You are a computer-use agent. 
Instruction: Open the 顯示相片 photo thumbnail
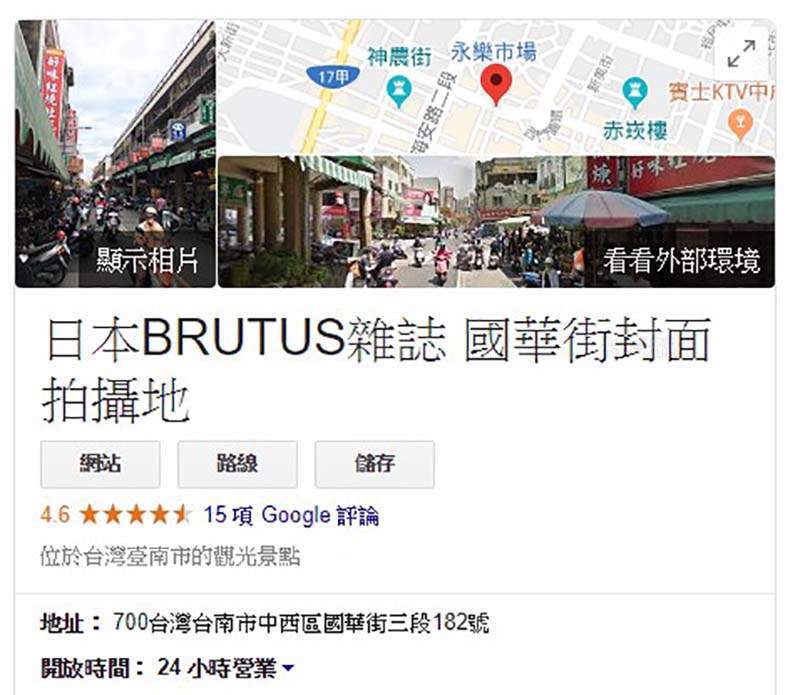(x=115, y=154)
